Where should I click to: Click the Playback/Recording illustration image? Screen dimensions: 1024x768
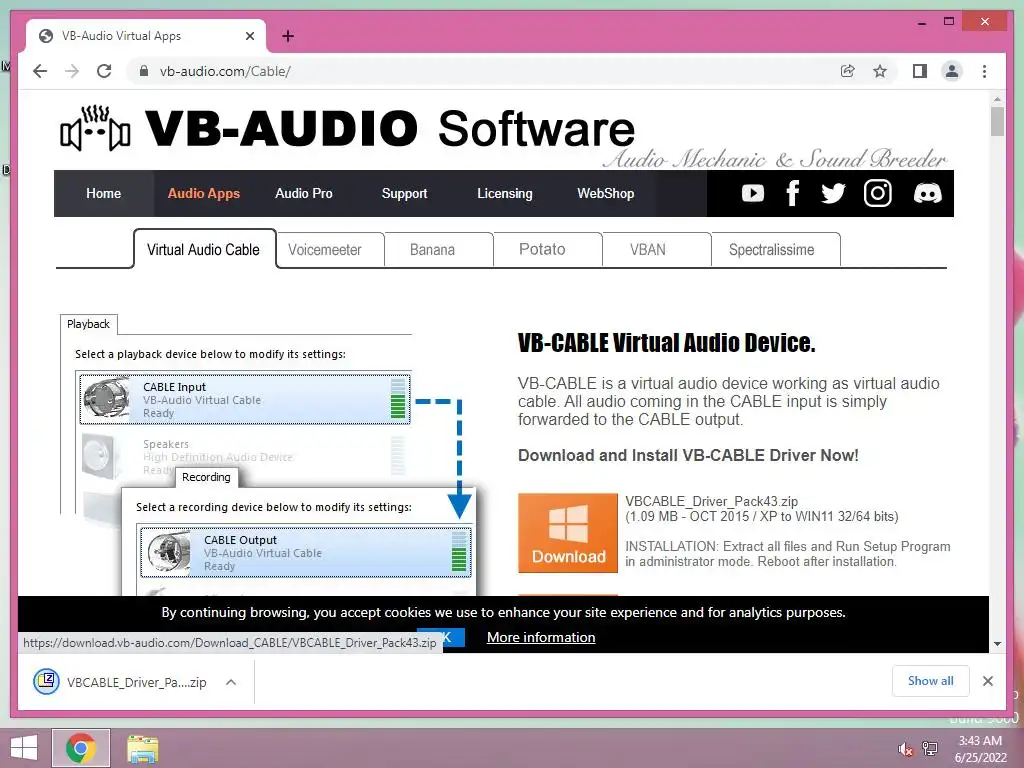(268, 454)
